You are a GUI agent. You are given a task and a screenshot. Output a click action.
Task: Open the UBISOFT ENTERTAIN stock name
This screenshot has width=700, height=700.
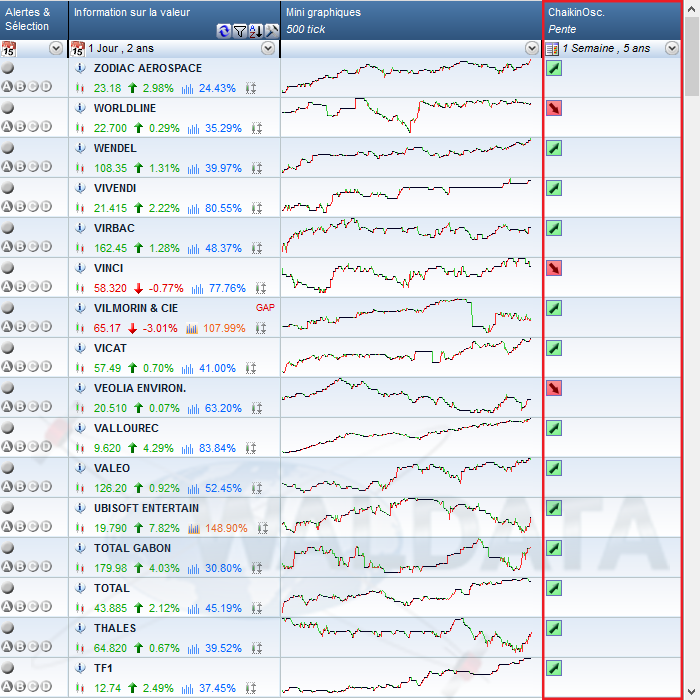pos(146,508)
